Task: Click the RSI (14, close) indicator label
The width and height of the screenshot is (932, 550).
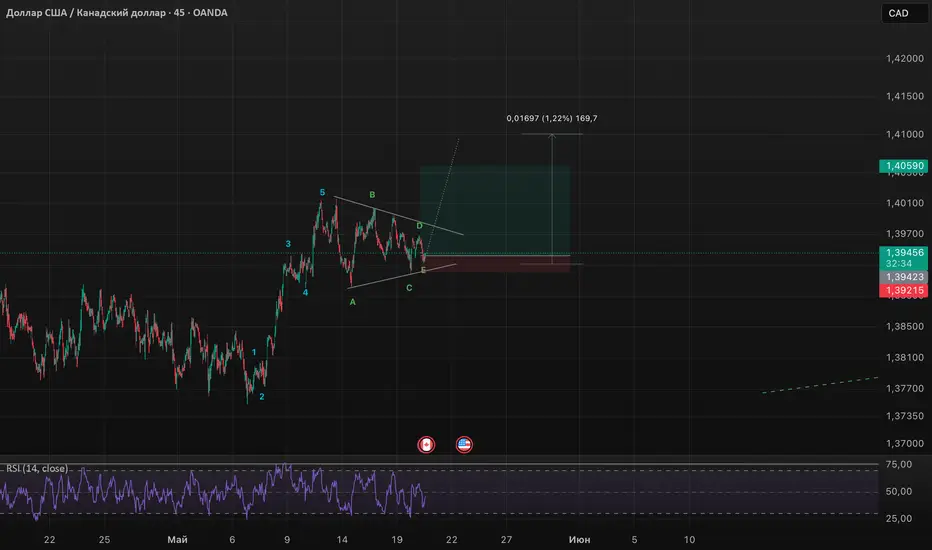Action: click(x=37, y=469)
